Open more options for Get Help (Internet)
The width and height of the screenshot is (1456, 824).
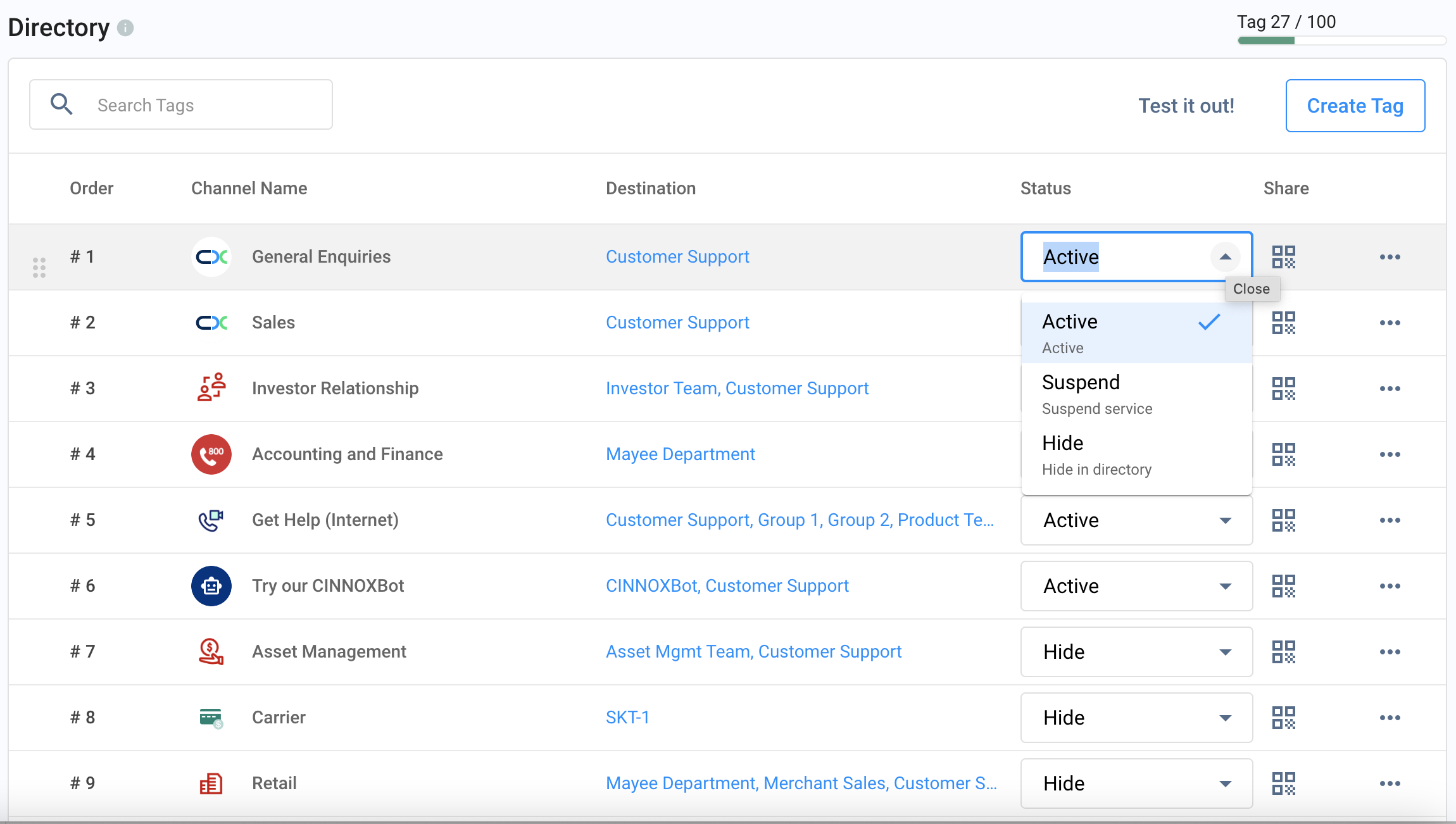tap(1390, 520)
